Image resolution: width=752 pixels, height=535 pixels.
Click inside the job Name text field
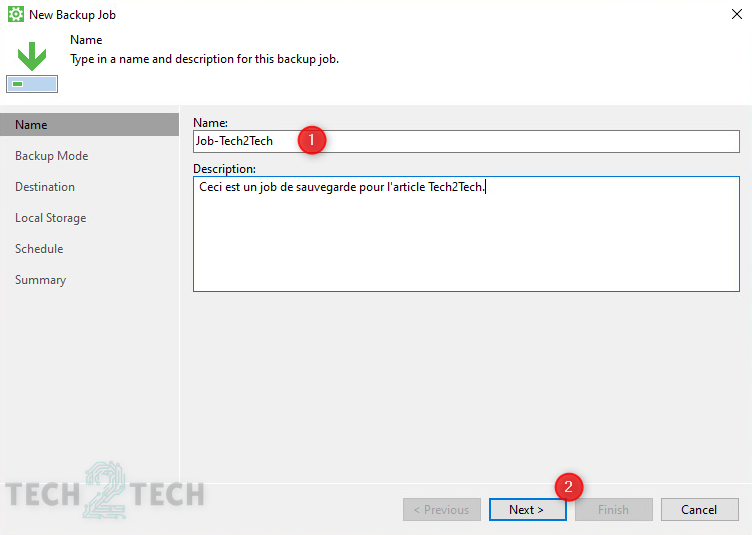[500, 141]
